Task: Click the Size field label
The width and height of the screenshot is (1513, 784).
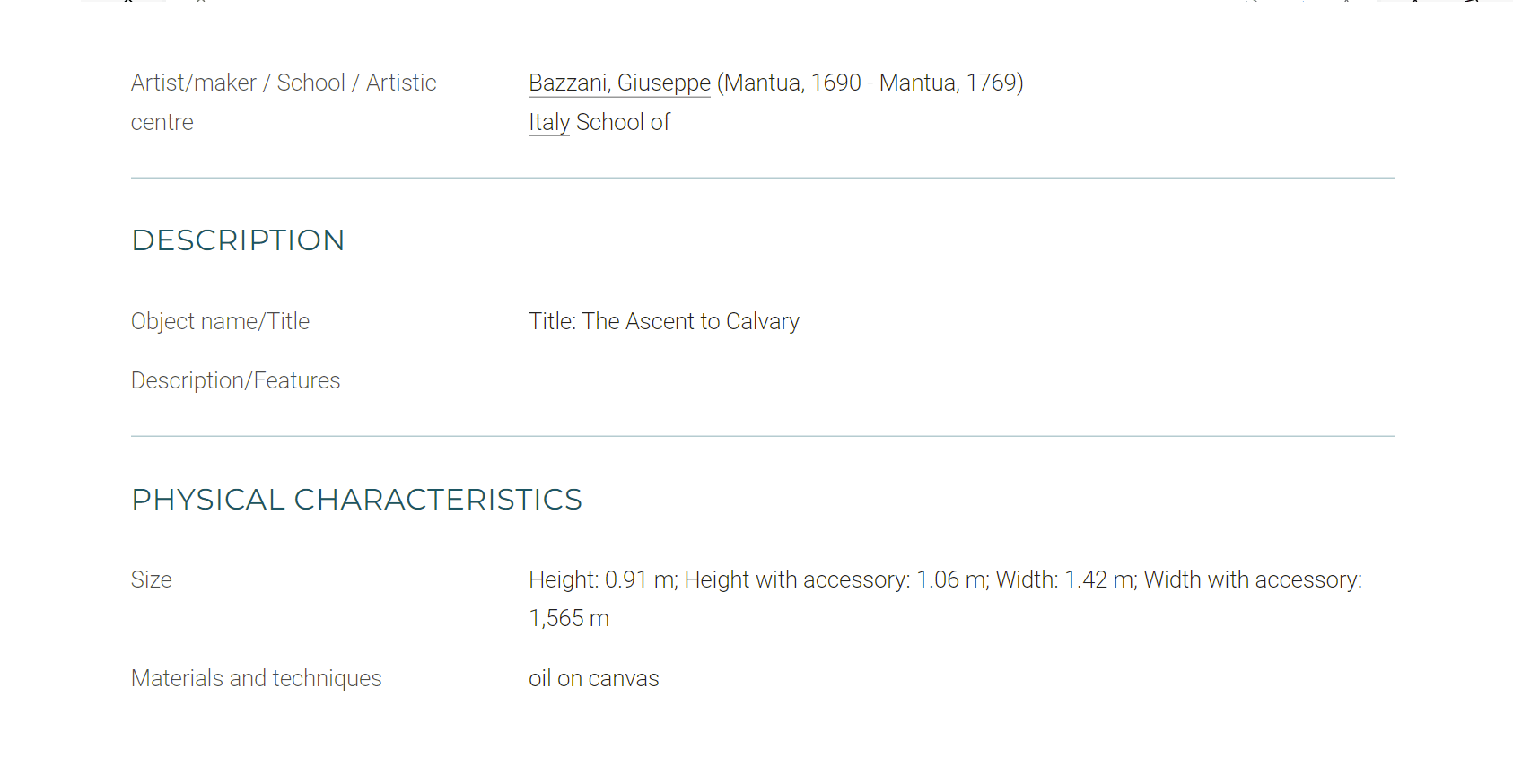Action: (x=151, y=579)
